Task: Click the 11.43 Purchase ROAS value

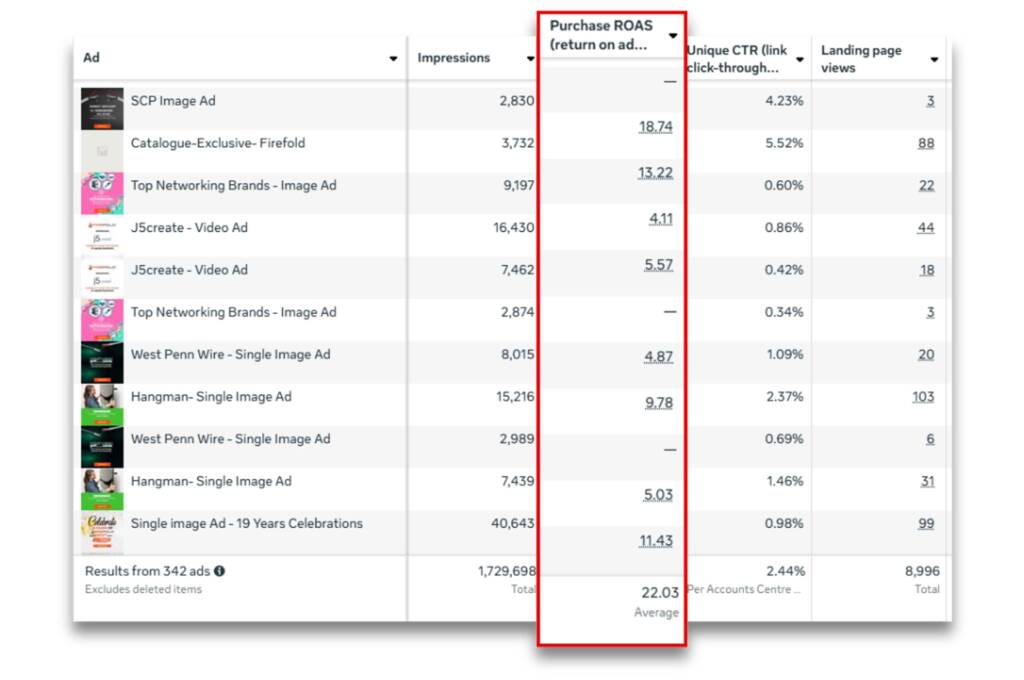Action: (655, 541)
